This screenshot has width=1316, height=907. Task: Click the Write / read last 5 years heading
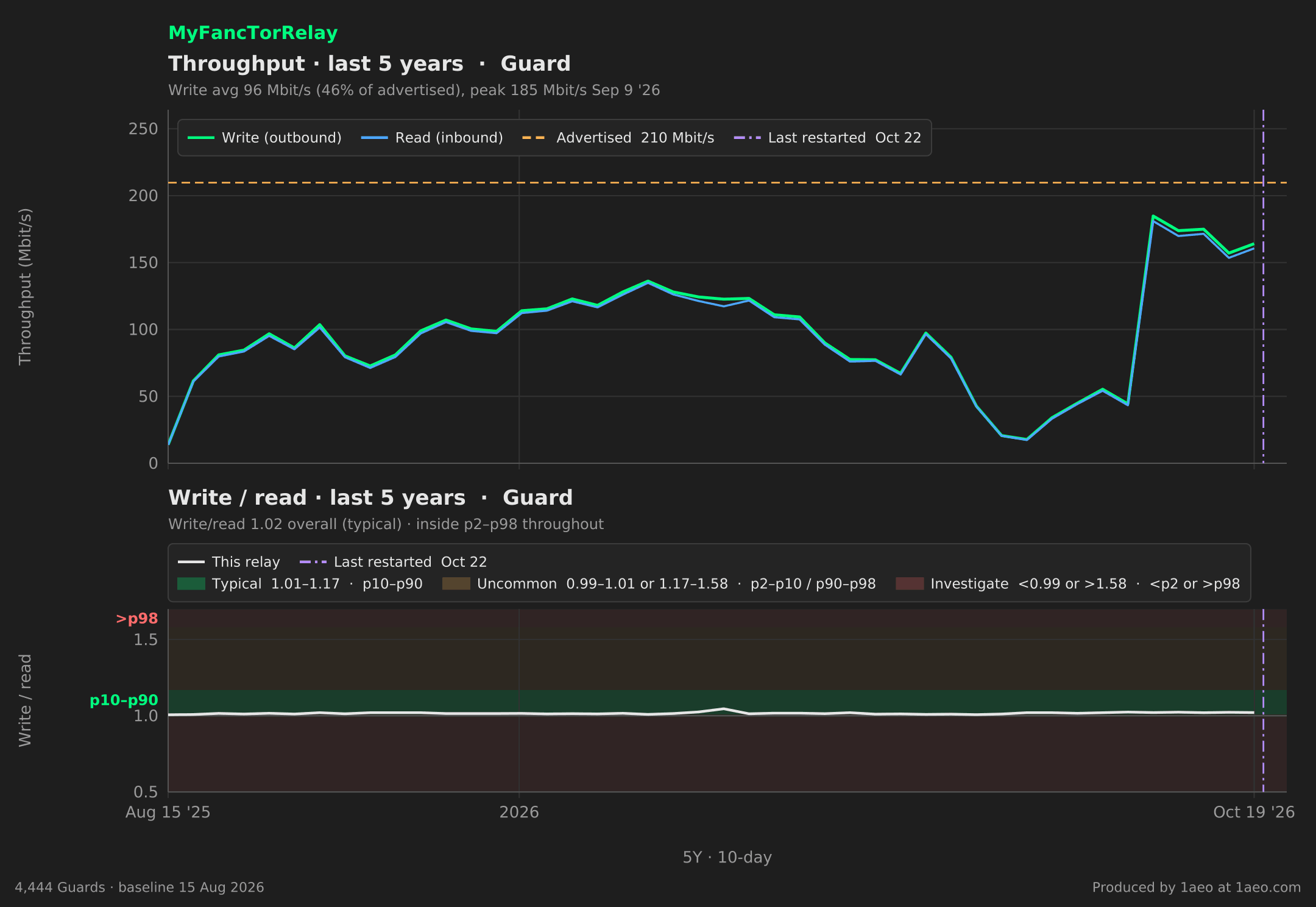[x=370, y=498]
